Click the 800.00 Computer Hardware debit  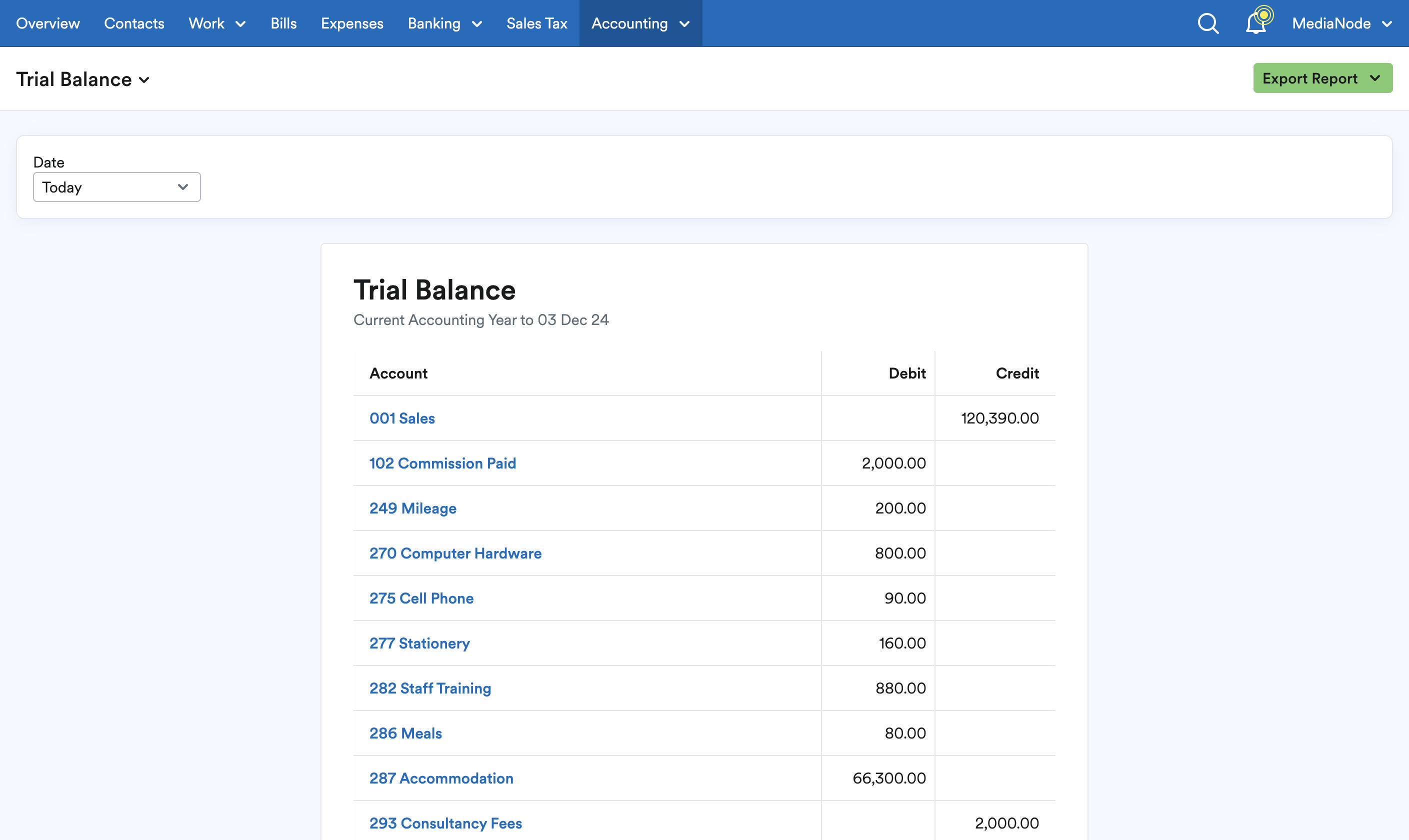point(900,553)
